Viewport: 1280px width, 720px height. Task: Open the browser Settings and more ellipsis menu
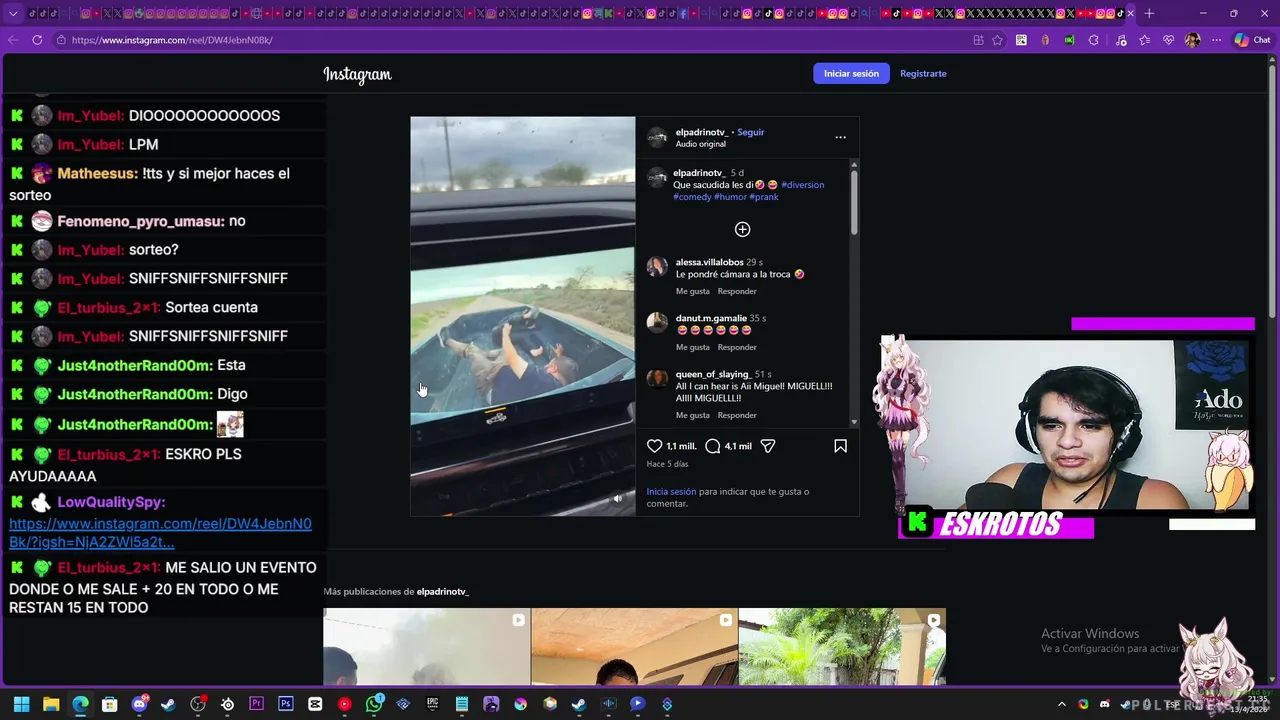(1216, 40)
